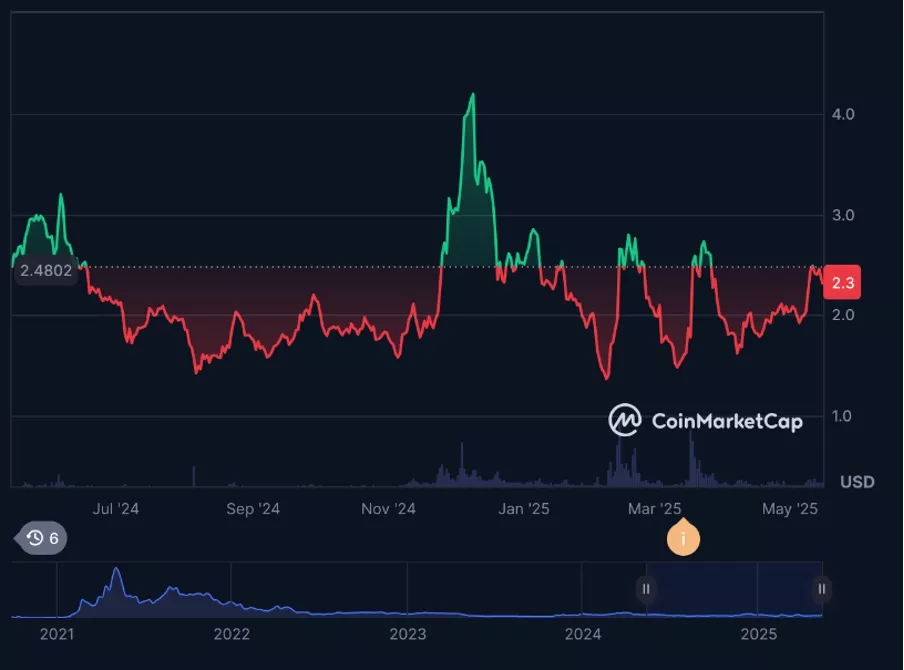Click the 2.4802 reference price label
The image size is (904, 670).
point(46,270)
